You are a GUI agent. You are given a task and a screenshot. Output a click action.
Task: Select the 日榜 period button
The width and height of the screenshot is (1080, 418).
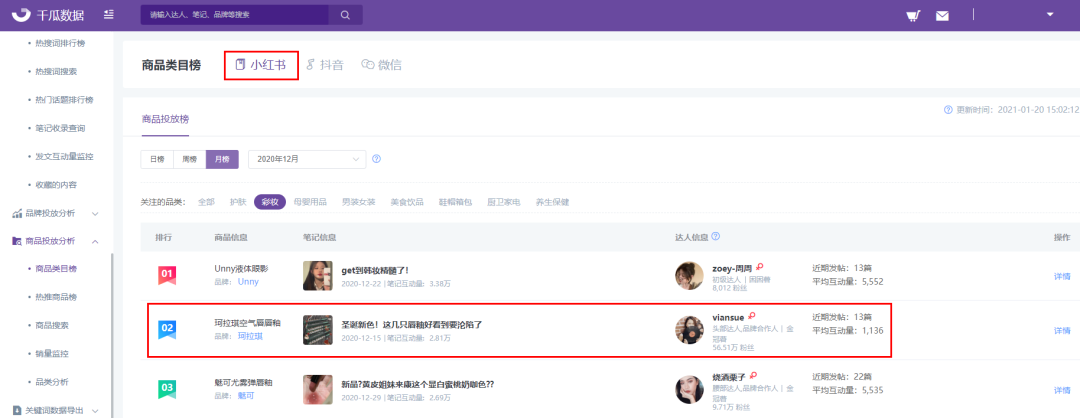point(157,159)
